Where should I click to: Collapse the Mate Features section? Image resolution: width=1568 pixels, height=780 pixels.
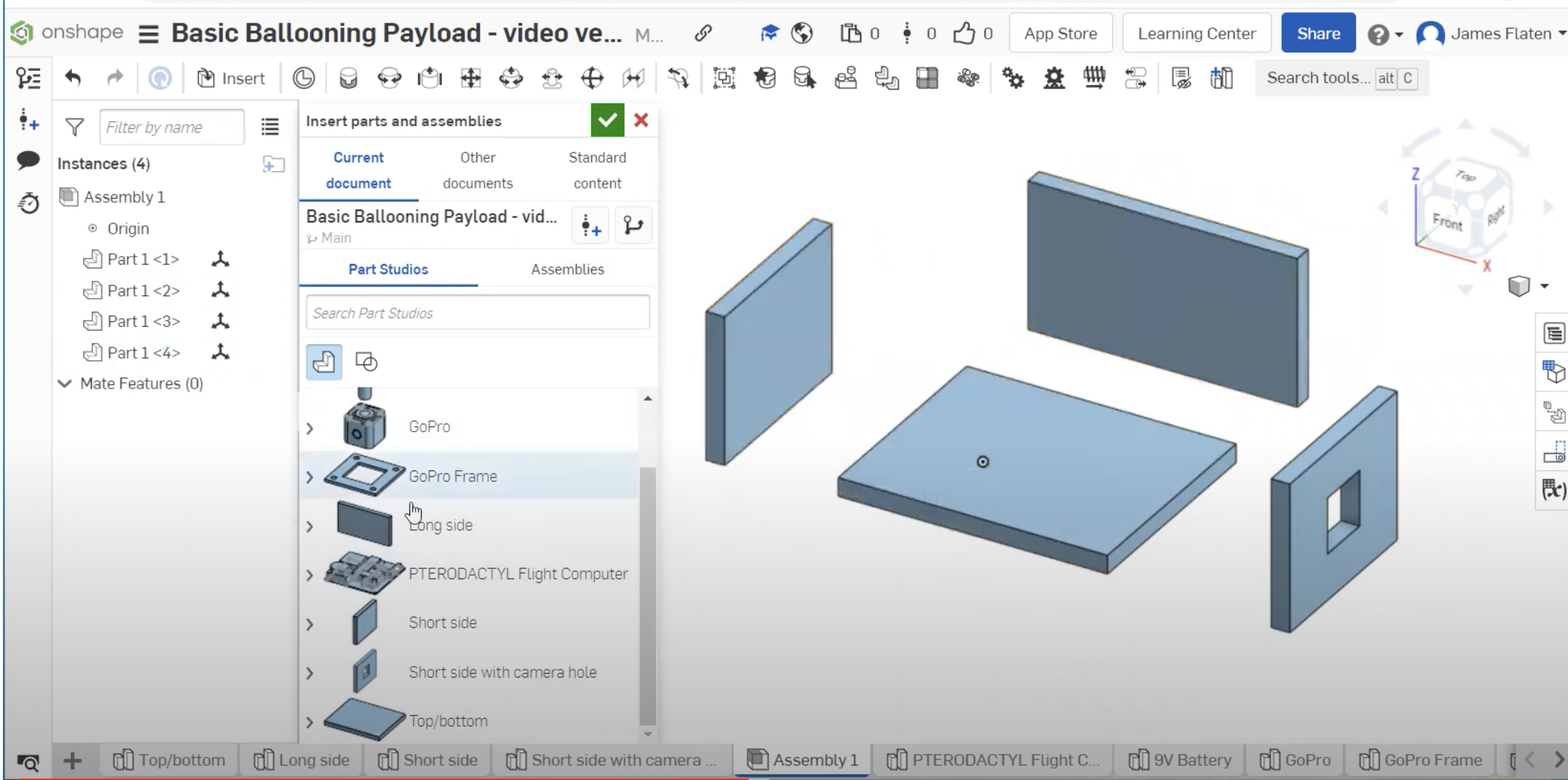(65, 384)
